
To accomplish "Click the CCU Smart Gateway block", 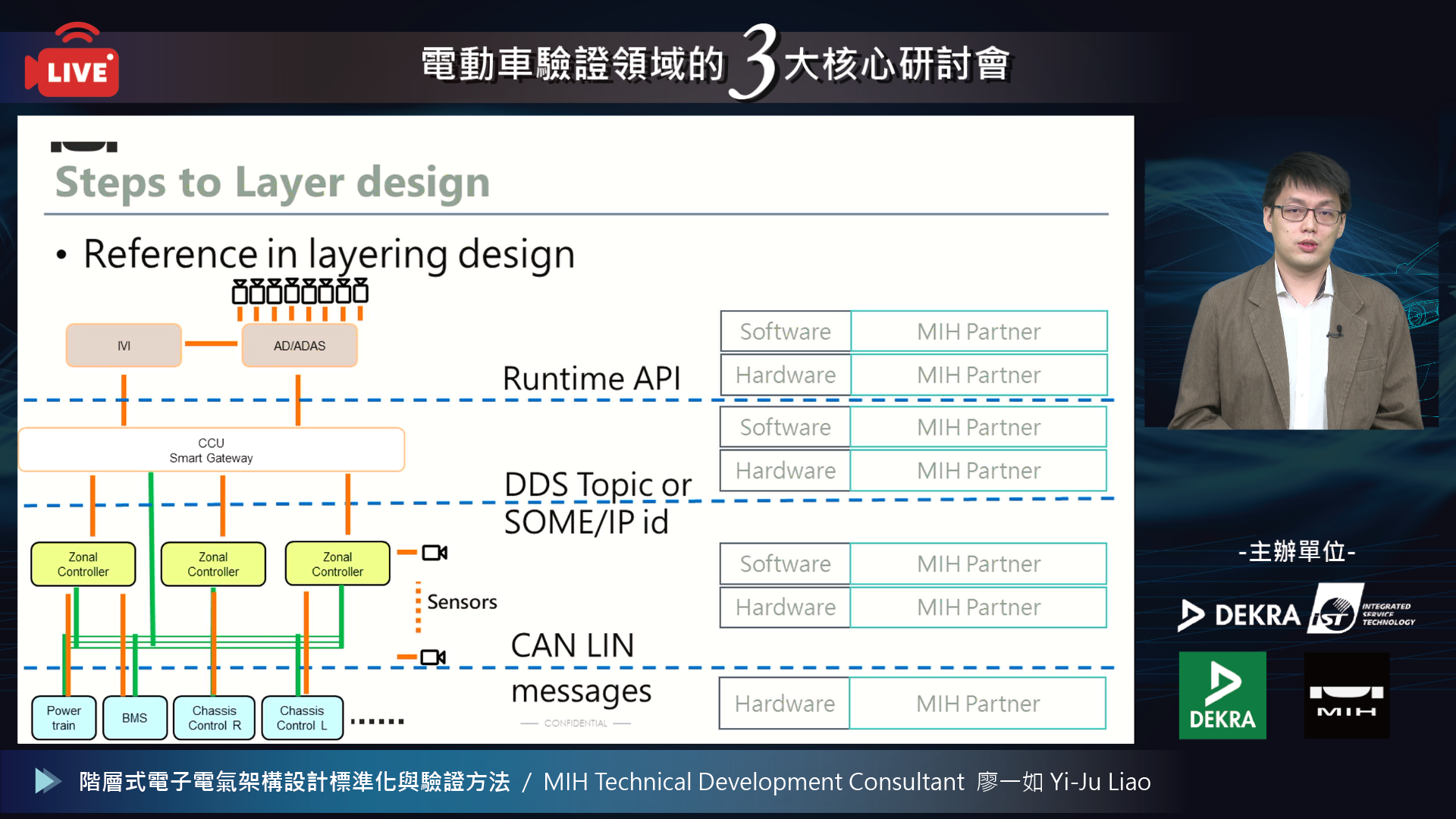I will pyautogui.click(x=212, y=450).
